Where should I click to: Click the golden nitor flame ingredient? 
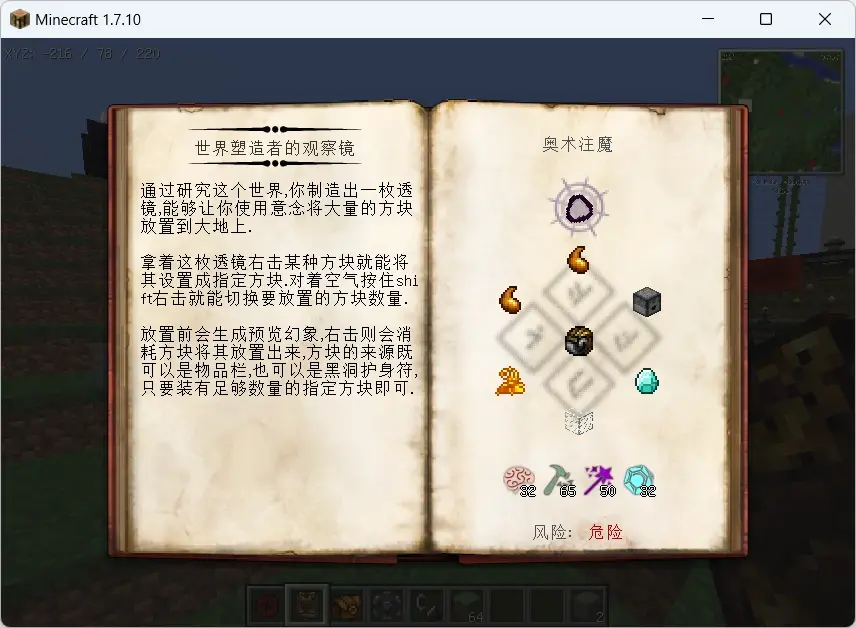click(510, 381)
